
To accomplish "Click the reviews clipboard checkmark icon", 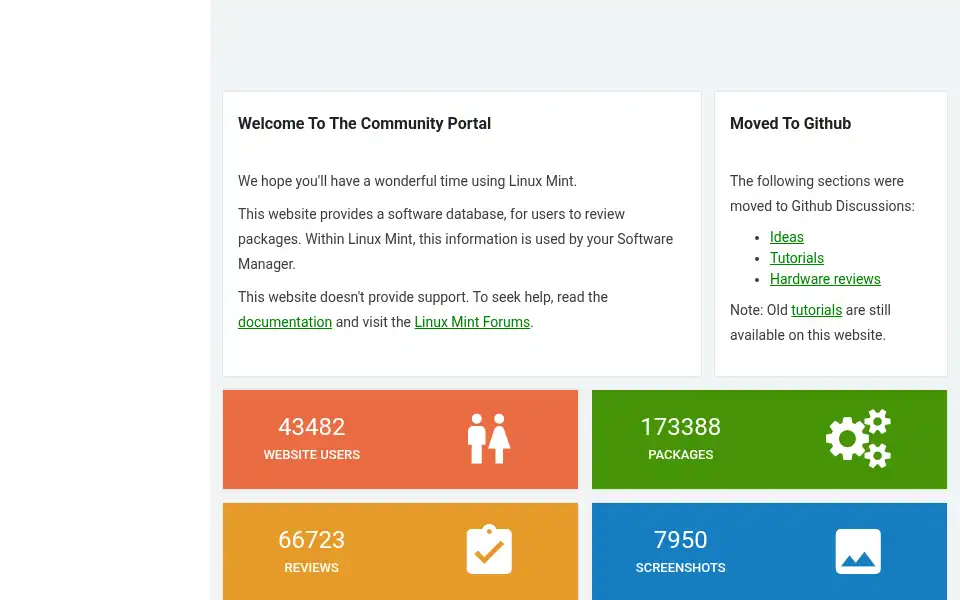I will point(489,549).
